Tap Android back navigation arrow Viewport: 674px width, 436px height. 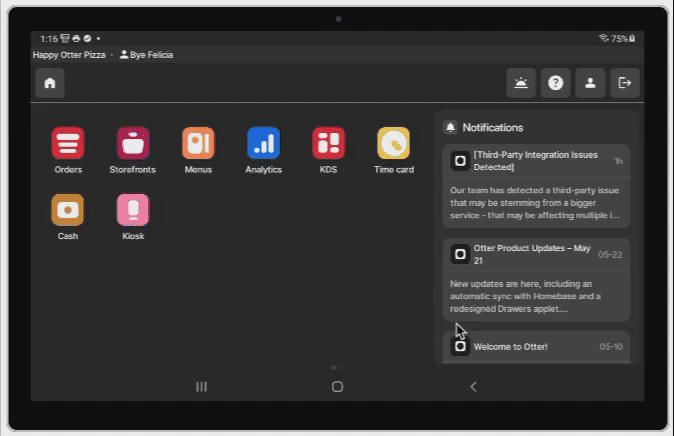473,387
